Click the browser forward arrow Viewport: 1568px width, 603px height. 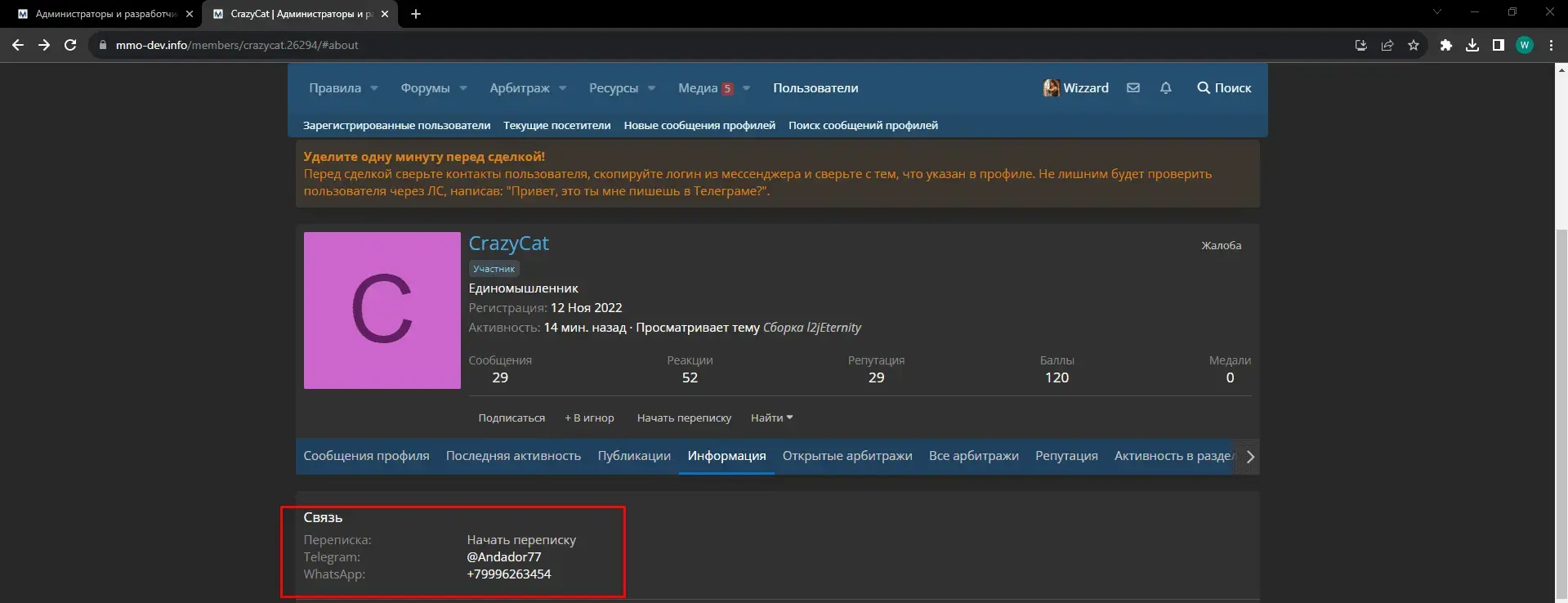pos(44,45)
